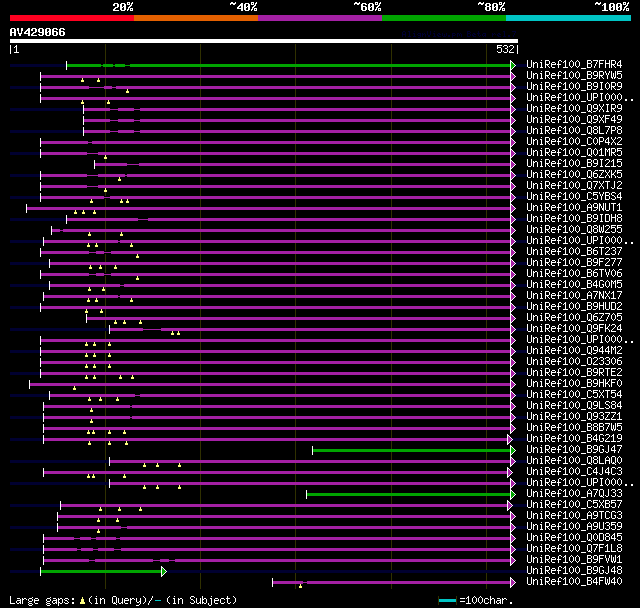Viewport: 640px width, 608px height.
Task: Click the UniRef100_O23306 hit name
Action: pos(574,362)
